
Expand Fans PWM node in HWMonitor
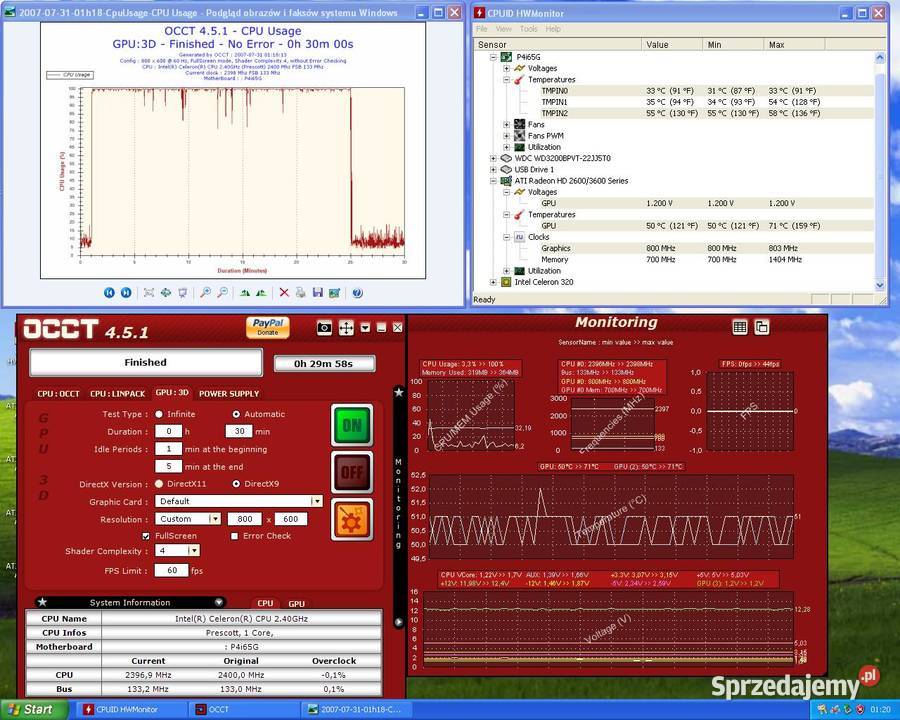click(x=506, y=136)
